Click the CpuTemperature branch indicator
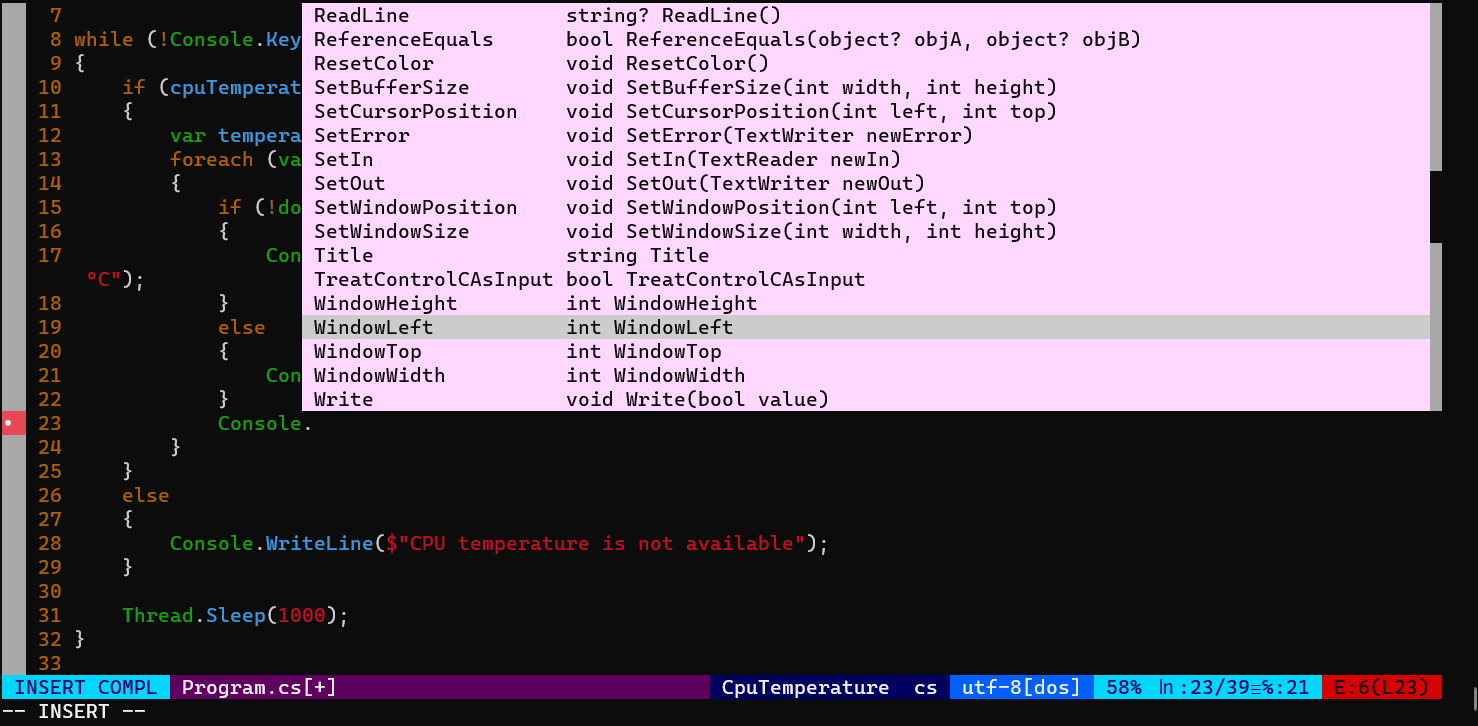This screenshot has width=1478, height=726. coord(805,687)
